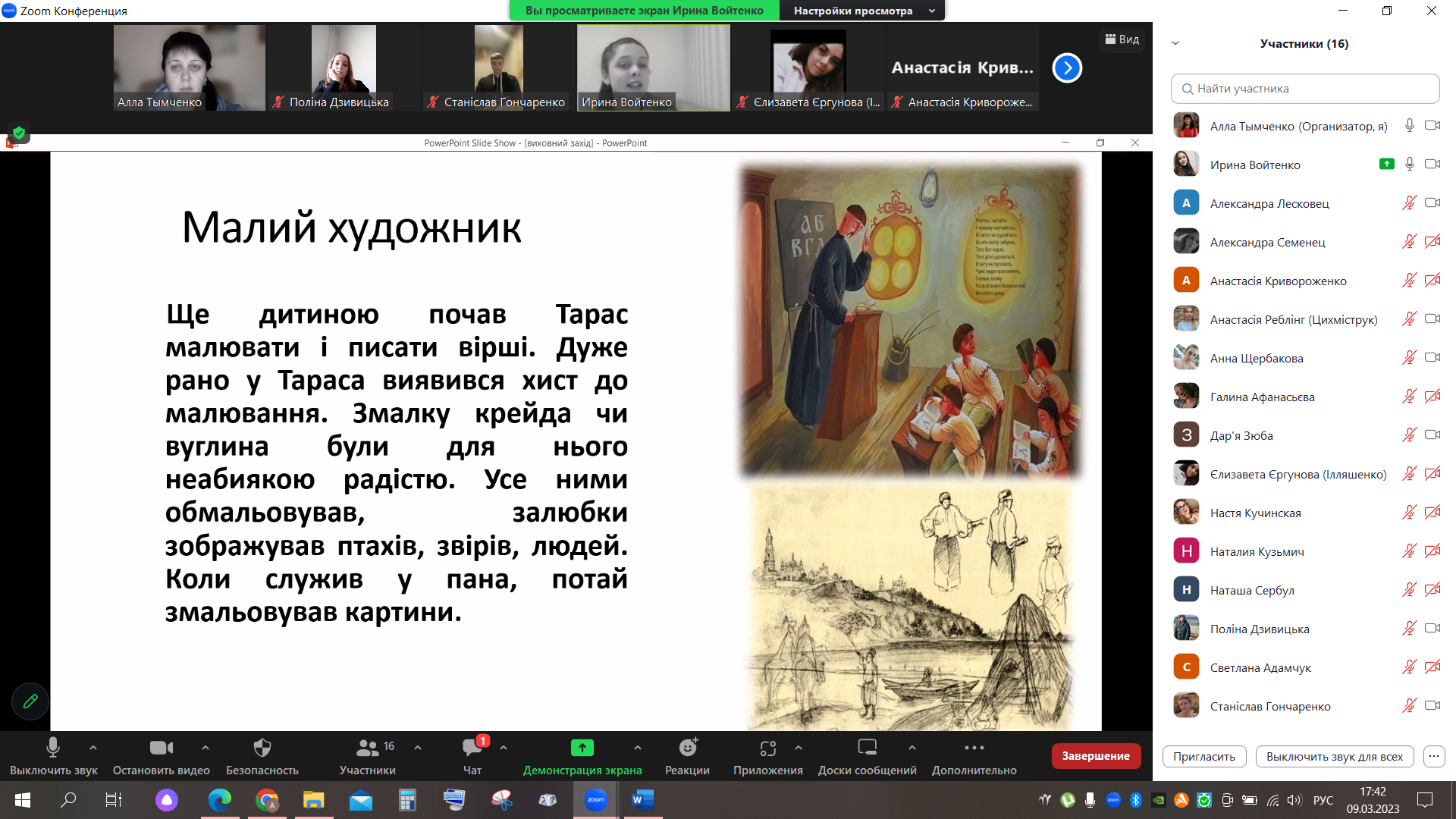Image resolution: width=1456 pixels, height=819 pixels.
Task: Open Microsoft Edge from the taskbar
Action: (x=219, y=800)
